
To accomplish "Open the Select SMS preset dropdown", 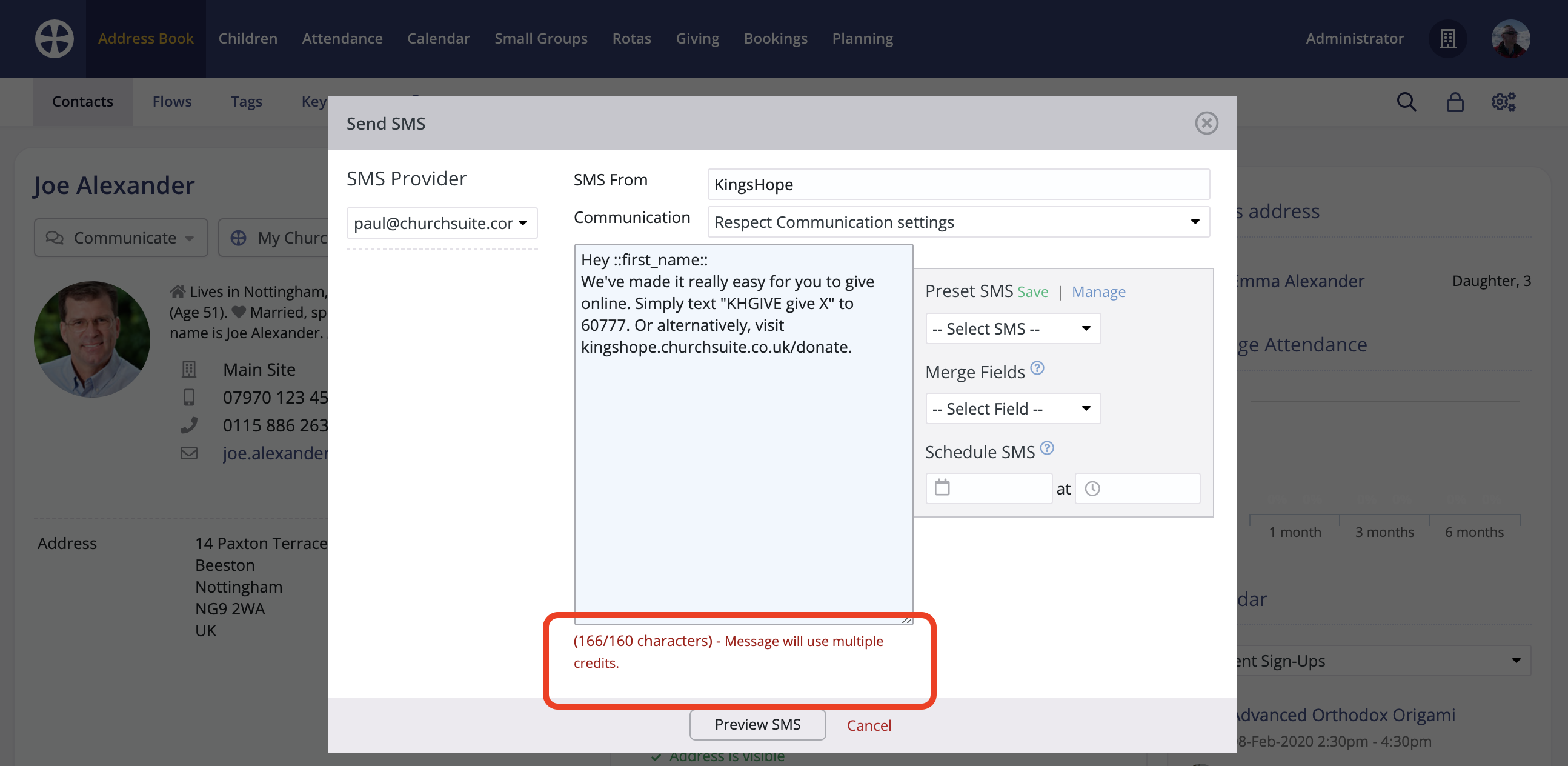I will pyautogui.click(x=1012, y=328).
